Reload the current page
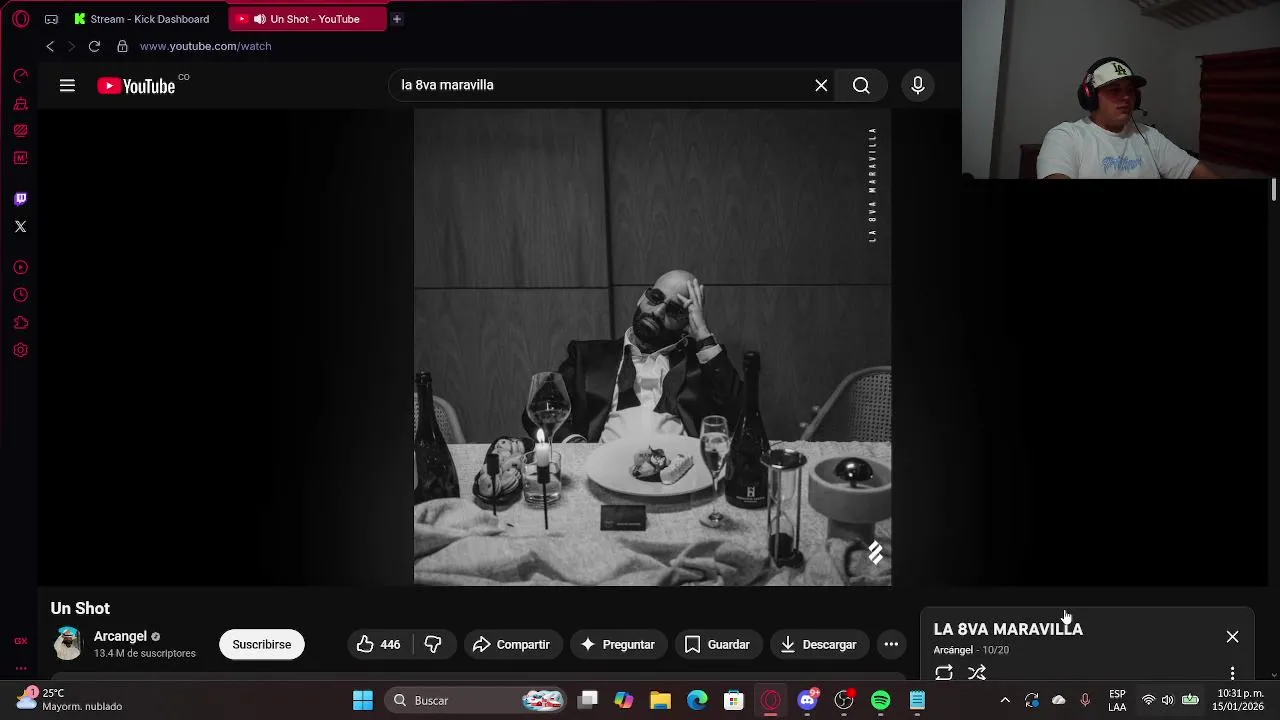Image resolution: width=1280 pixels, height=720 pixels. coord(94,46)
